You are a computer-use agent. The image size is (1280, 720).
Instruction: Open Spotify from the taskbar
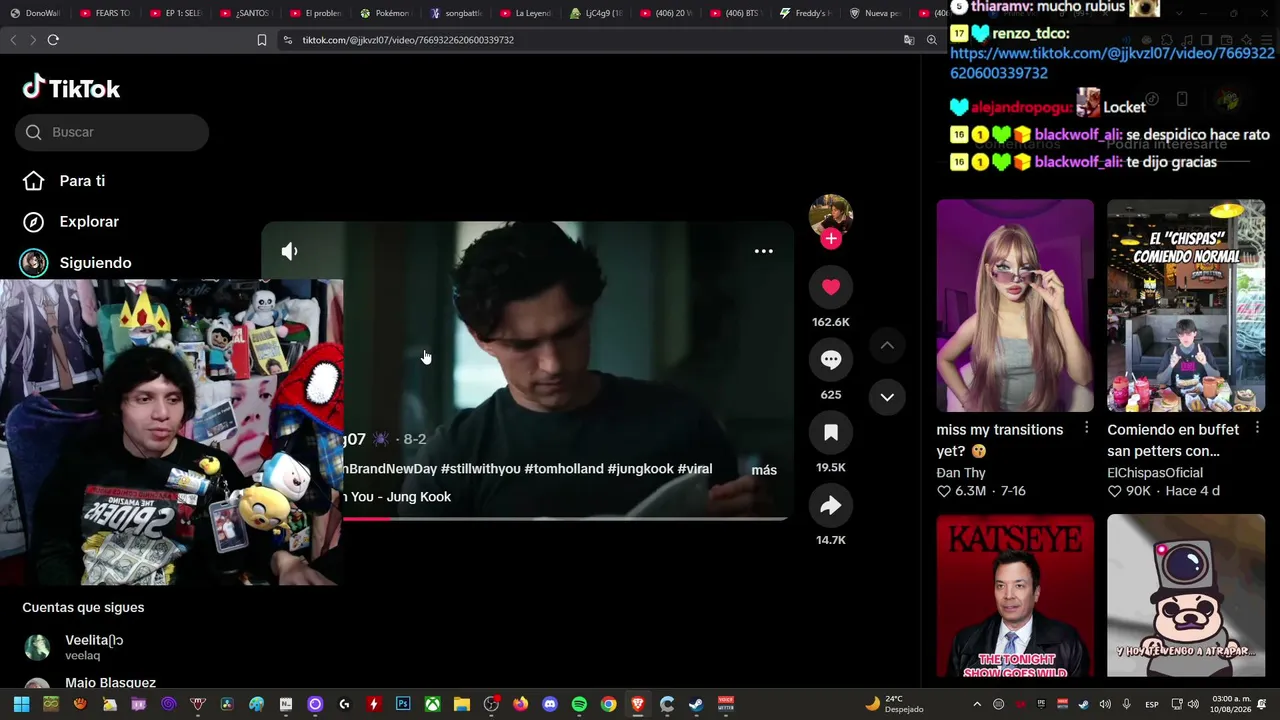pyautogui.click(x=579, y=704)
